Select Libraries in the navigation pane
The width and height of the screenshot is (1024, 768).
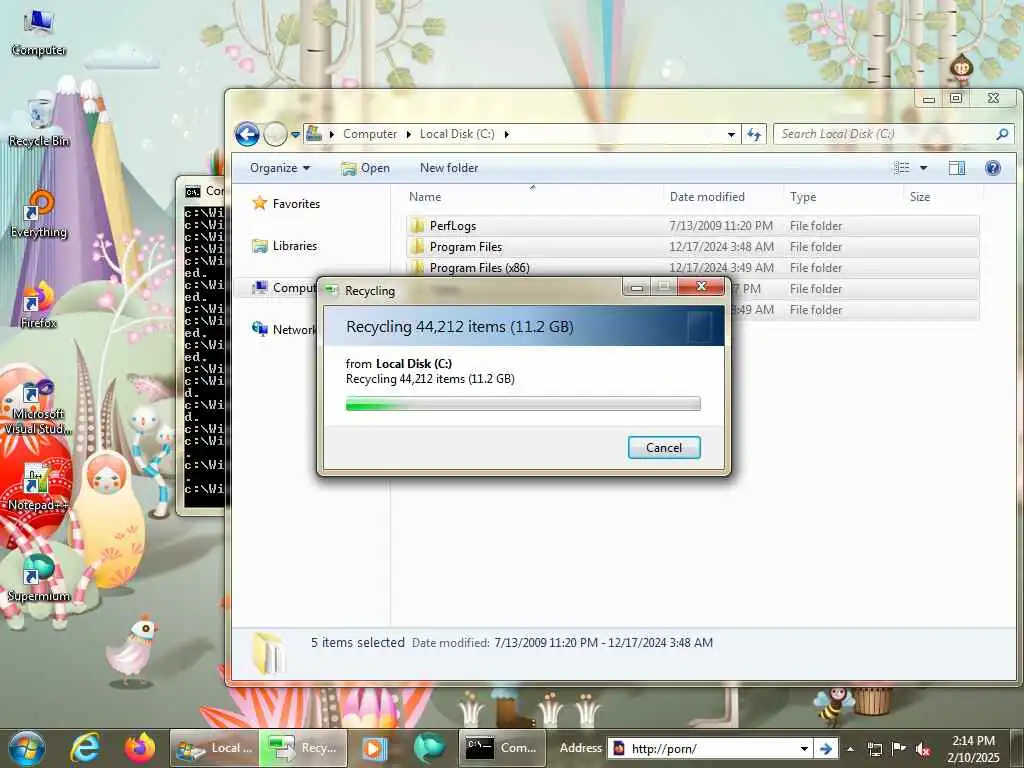click(285, 246)
